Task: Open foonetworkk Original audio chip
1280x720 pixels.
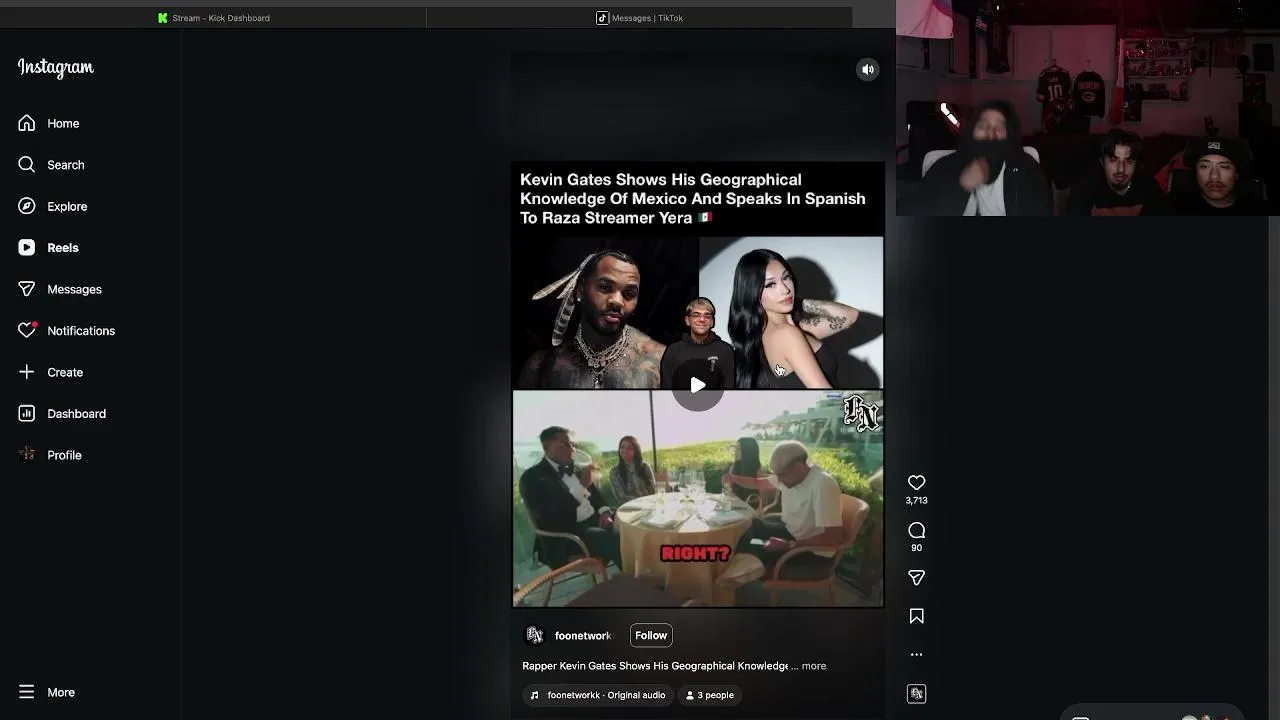Action: (598, 695)
